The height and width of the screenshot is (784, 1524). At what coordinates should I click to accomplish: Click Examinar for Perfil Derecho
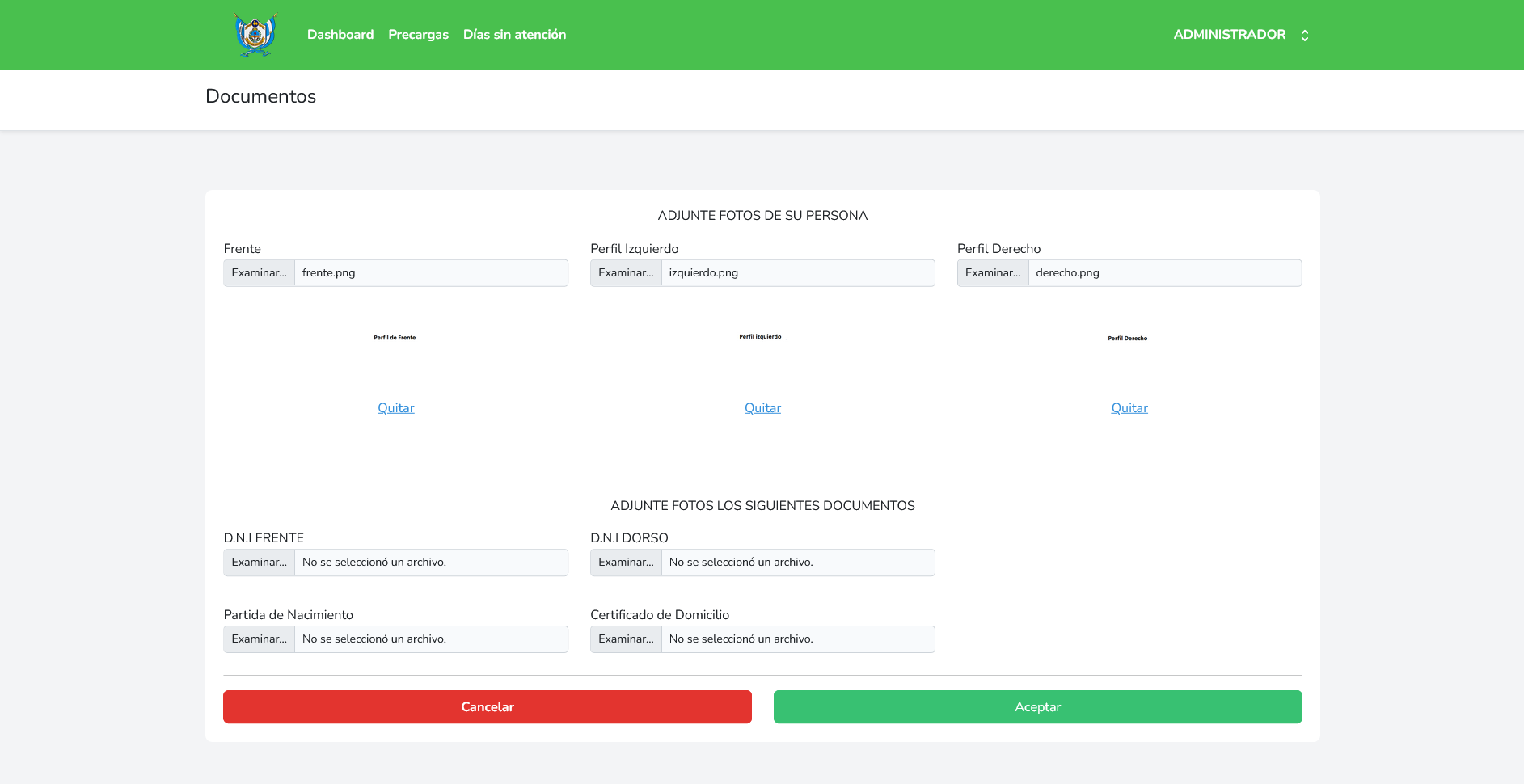tap(993, 273)
